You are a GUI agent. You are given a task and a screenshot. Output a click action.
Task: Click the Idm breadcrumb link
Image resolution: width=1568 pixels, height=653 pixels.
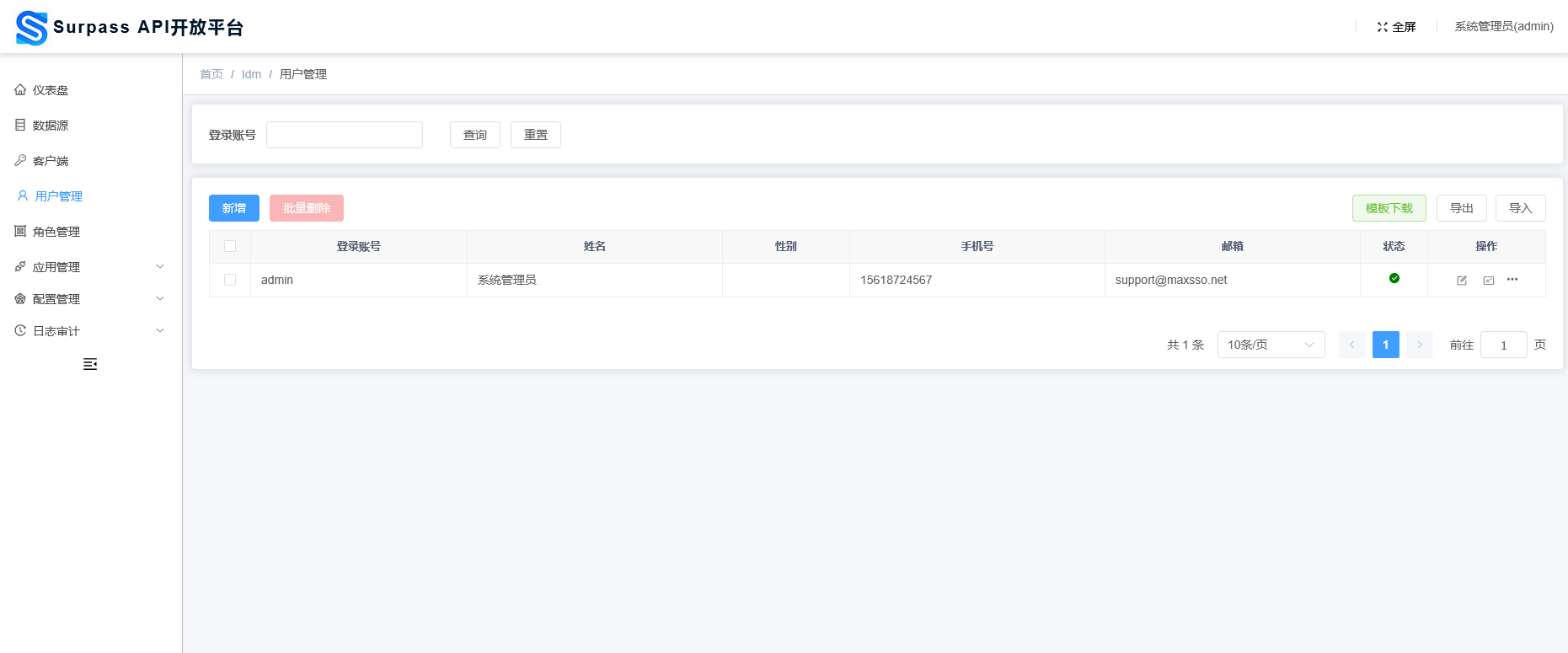252,74
